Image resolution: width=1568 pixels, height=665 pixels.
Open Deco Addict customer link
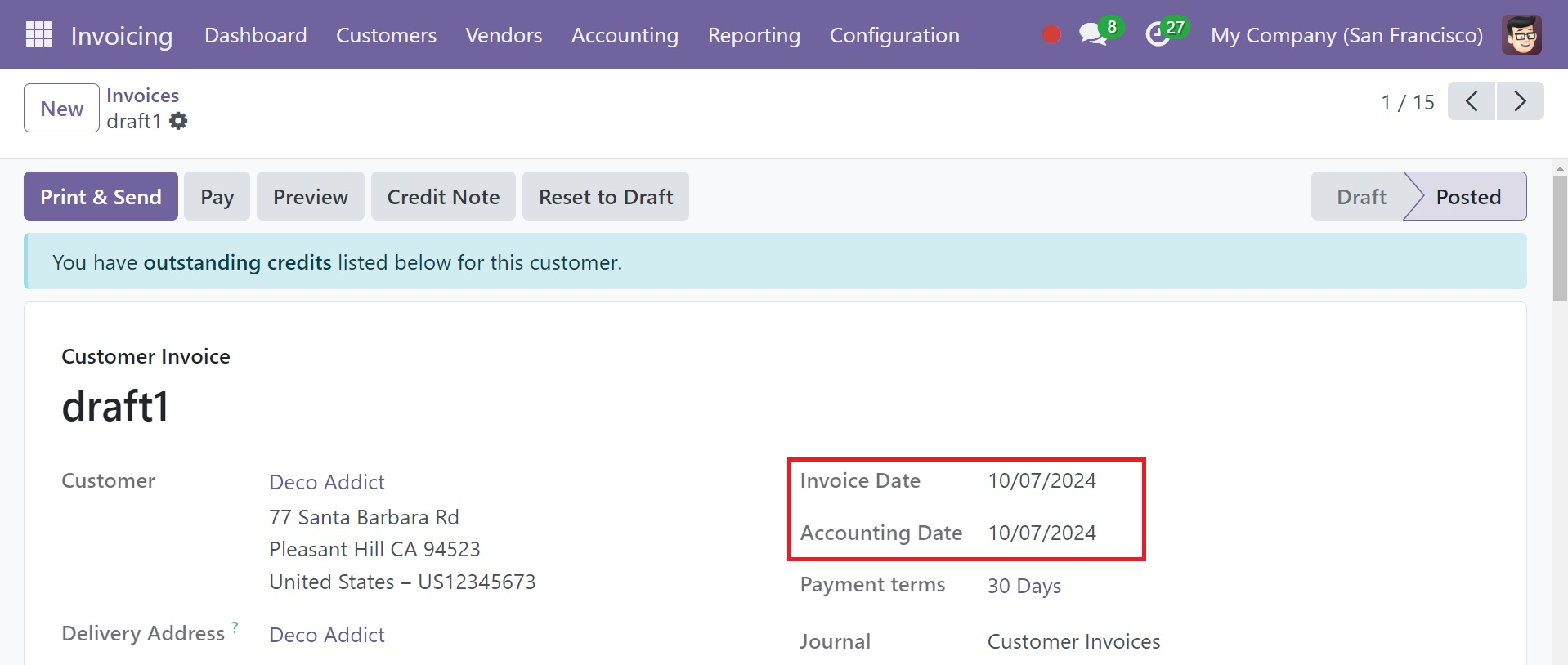pyautogui.click(x=327, y=482)
